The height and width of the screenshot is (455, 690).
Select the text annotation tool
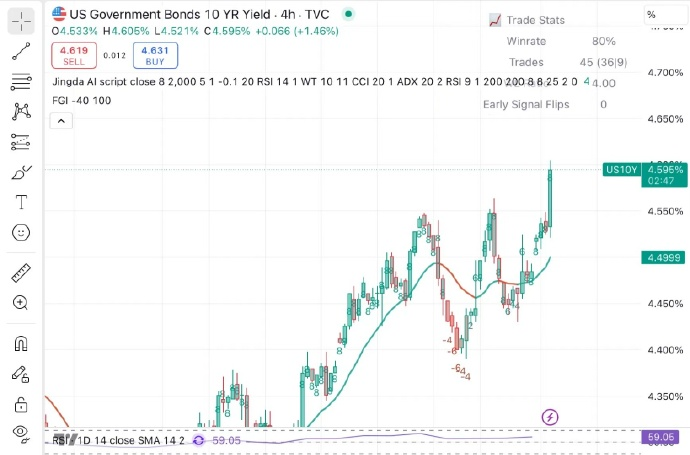[21, 202]
